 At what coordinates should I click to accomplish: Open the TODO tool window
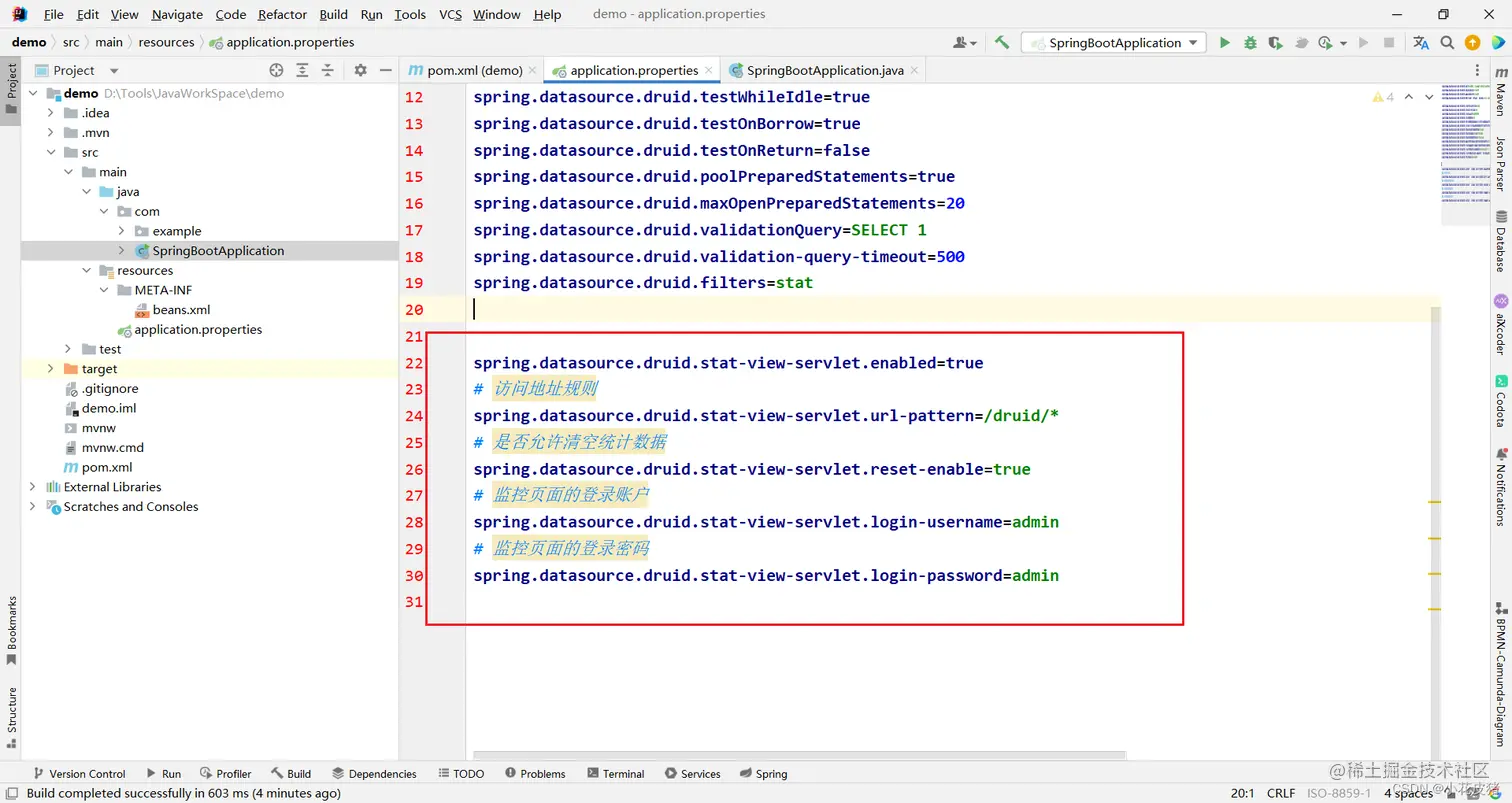pyautogui.click(x=461, y=773)
